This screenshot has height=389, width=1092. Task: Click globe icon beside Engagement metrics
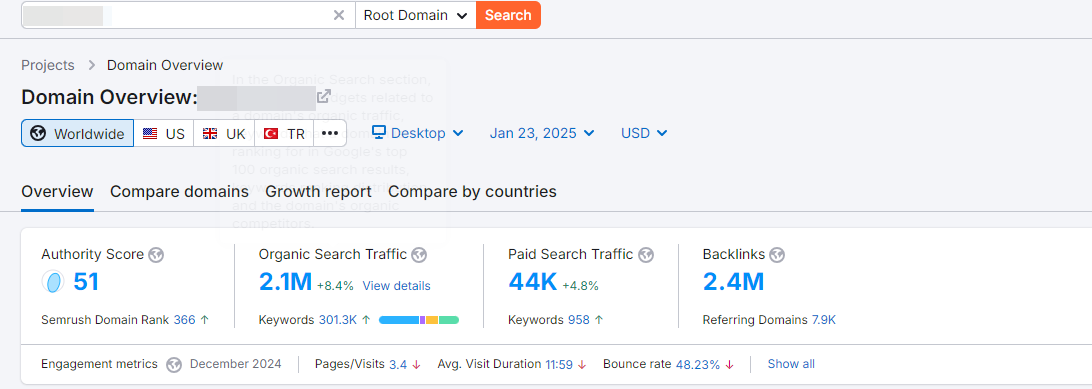(x=174, y=364)
